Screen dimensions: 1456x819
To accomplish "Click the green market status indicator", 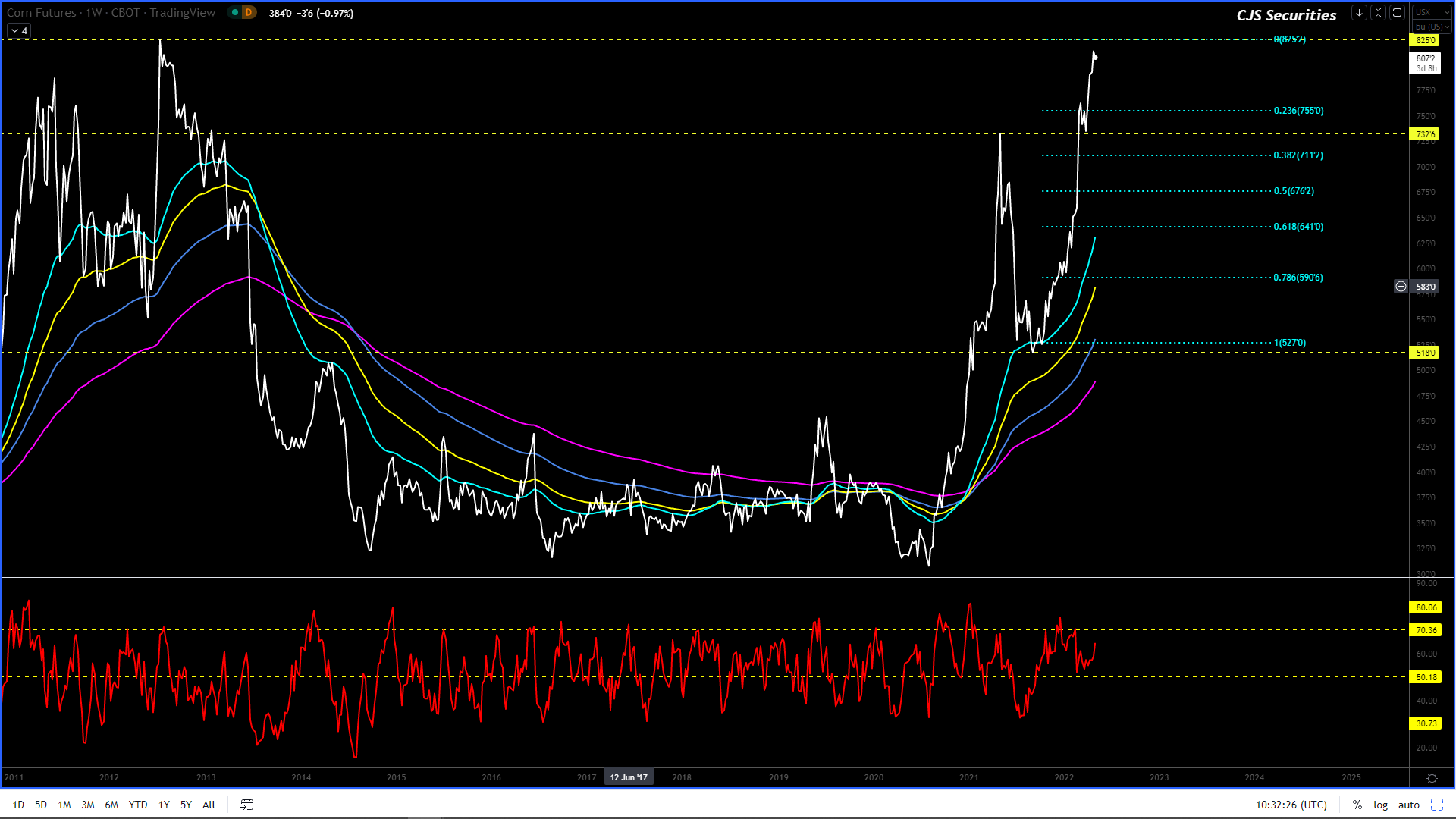I will tap(235, 13).
